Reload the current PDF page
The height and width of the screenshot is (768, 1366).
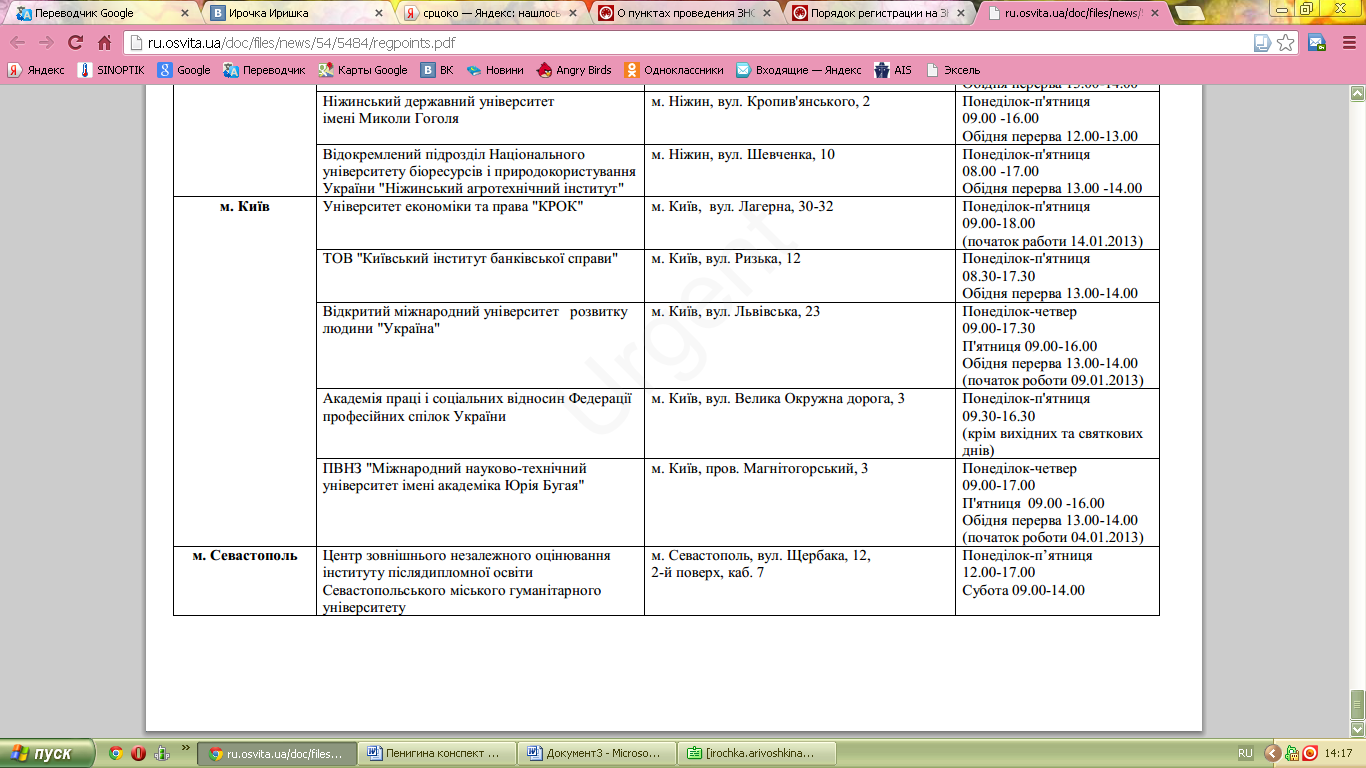coord(75,43)
